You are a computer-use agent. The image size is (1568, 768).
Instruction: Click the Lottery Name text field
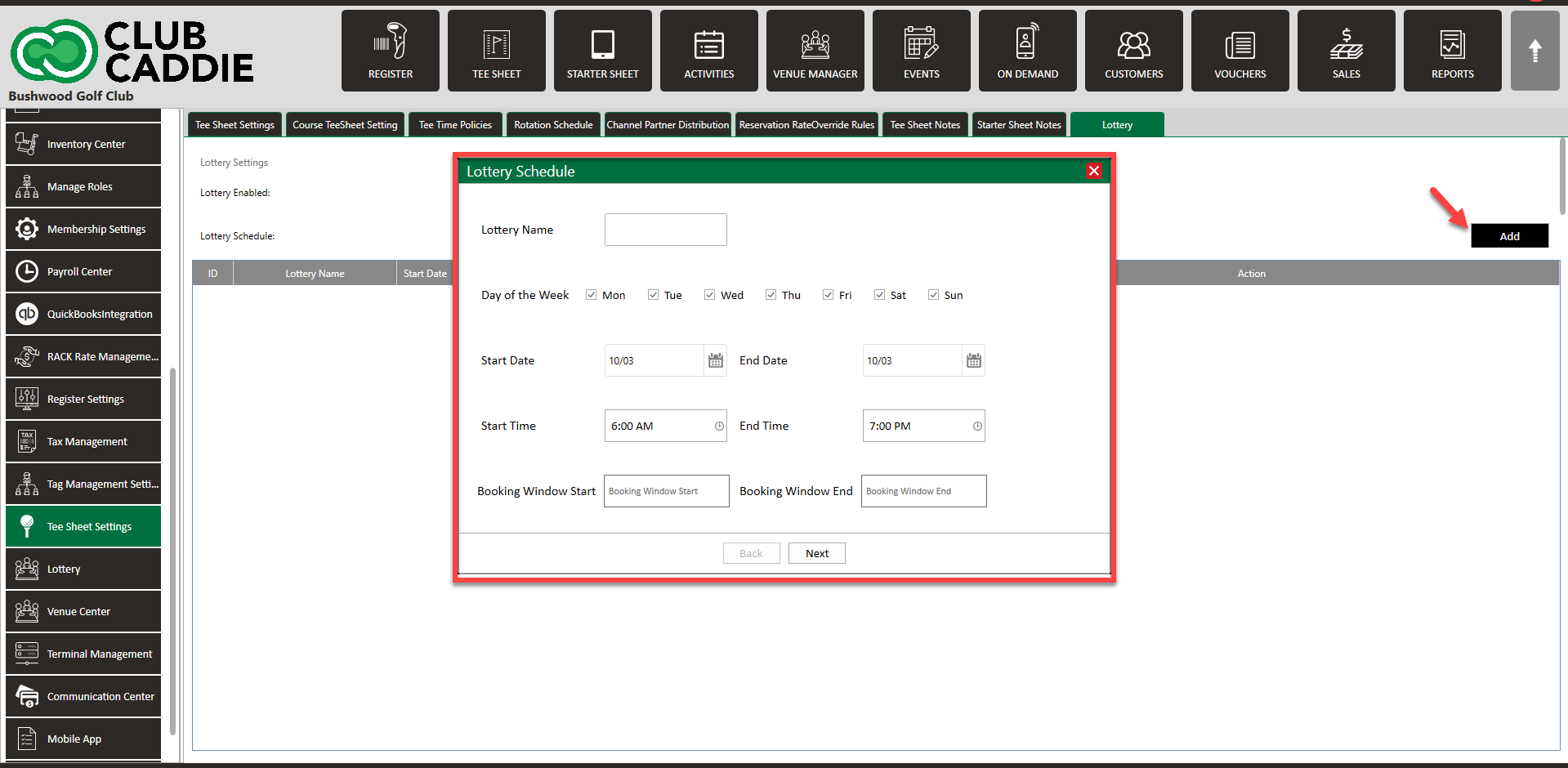665,230
